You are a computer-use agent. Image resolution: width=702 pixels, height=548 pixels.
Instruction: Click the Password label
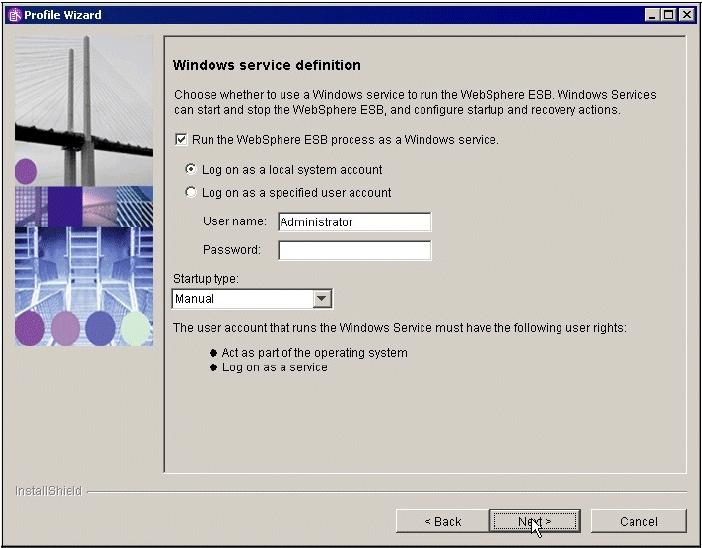(x=231, y=249)
